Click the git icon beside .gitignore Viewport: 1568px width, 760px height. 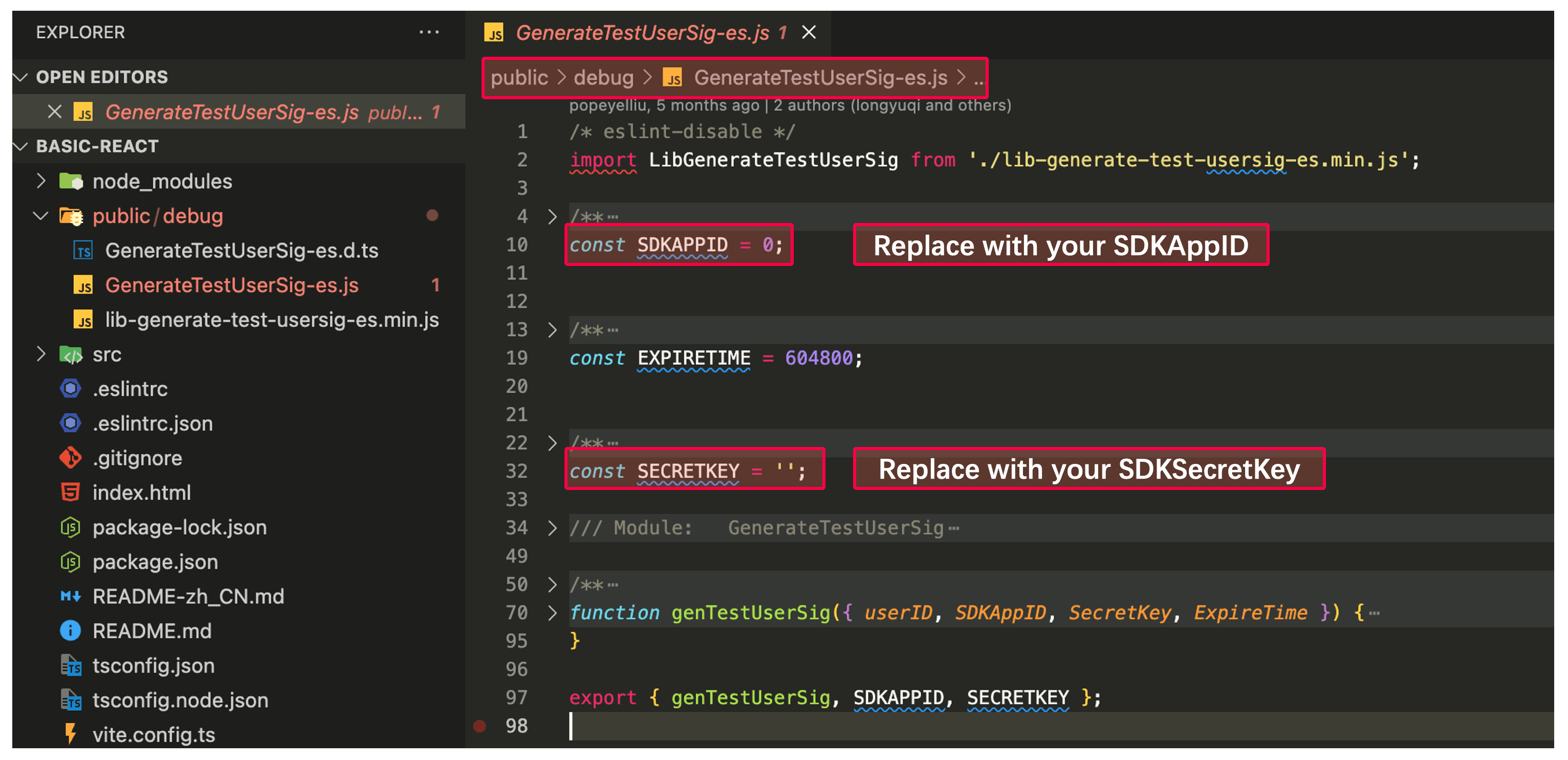click(x=71, y=458)
